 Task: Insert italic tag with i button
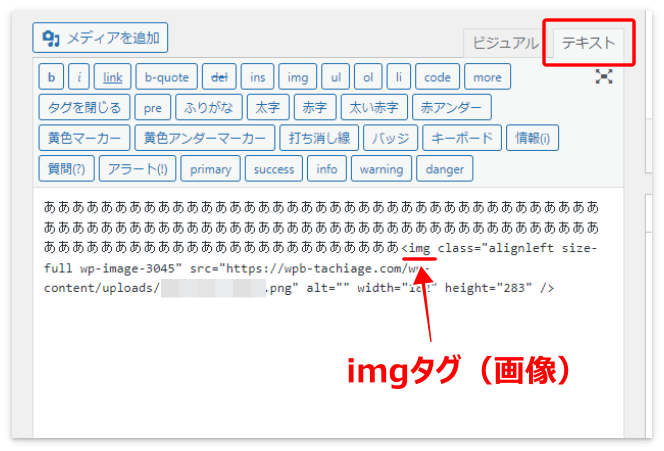point(79,77)
